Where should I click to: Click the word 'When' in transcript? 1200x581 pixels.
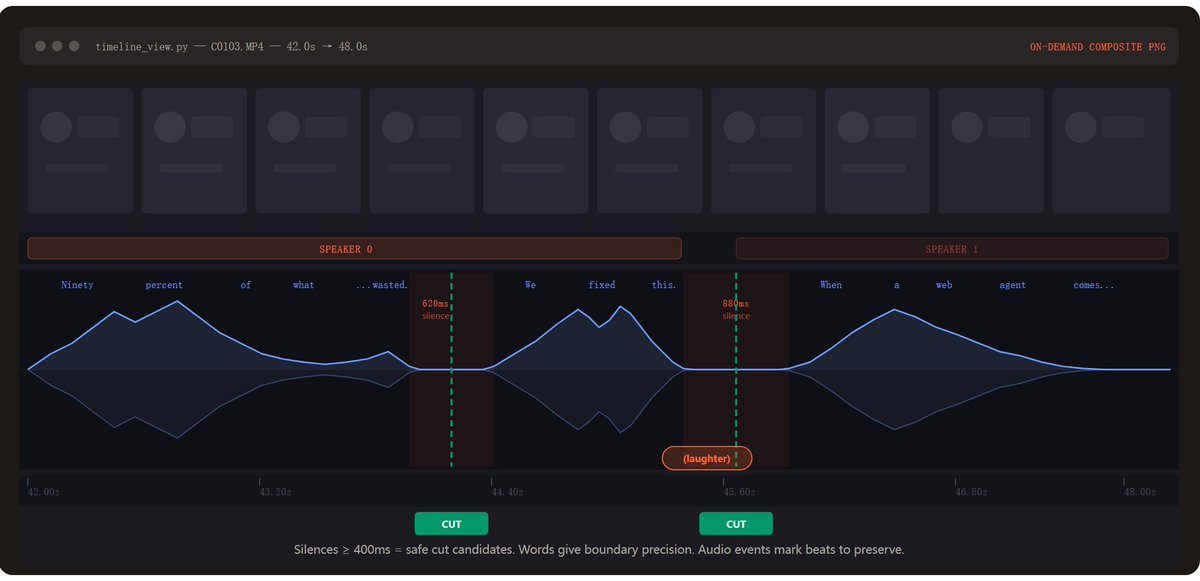831,285
